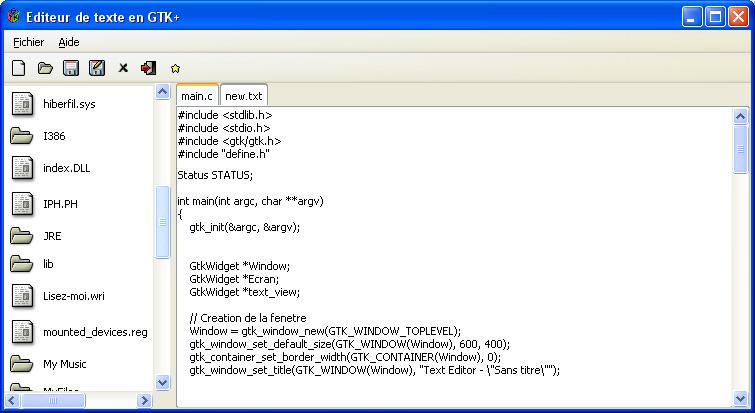Click editor vertical scrollbar thumb

[x=740, y=149]
